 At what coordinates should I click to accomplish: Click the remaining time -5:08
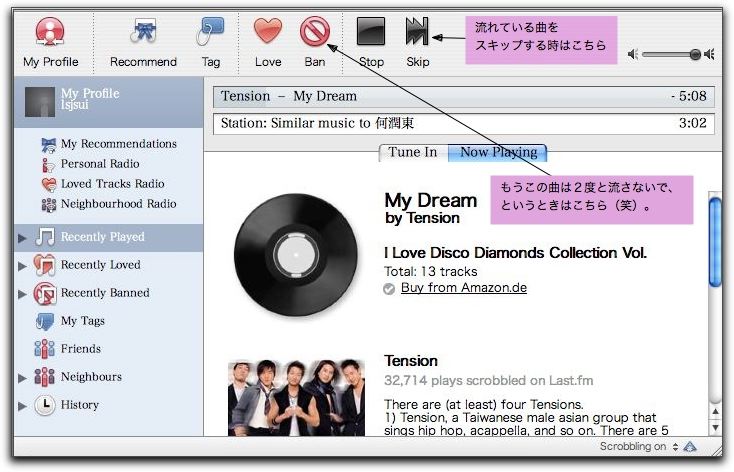point(689,96)
